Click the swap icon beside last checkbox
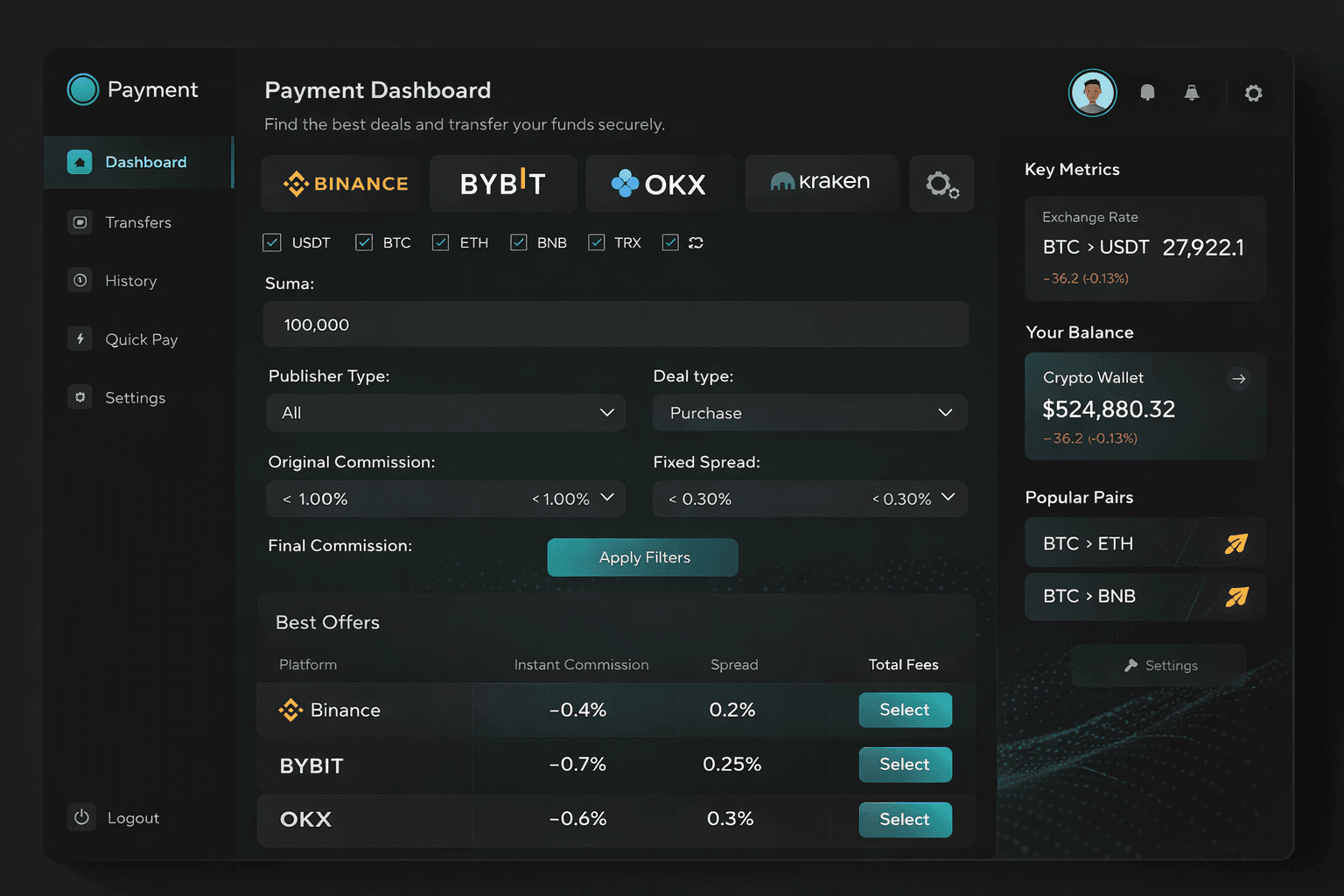 [696, 242]
